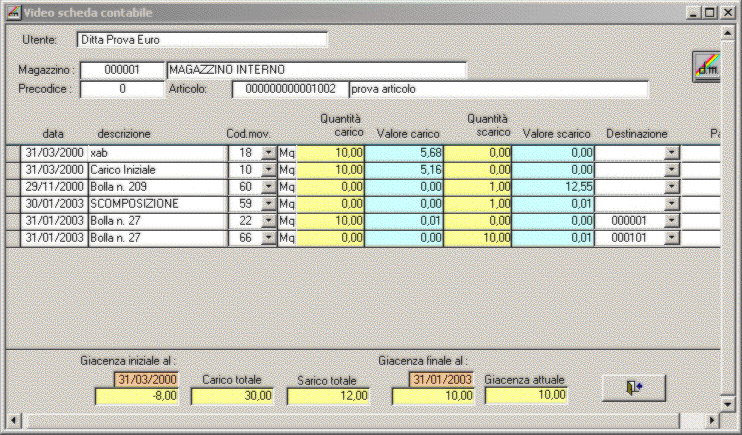This screenshot has width=742, height=435.
Task: Click Giacenza iniziale date 31/03/2000
Action: [x=146, y=380]
